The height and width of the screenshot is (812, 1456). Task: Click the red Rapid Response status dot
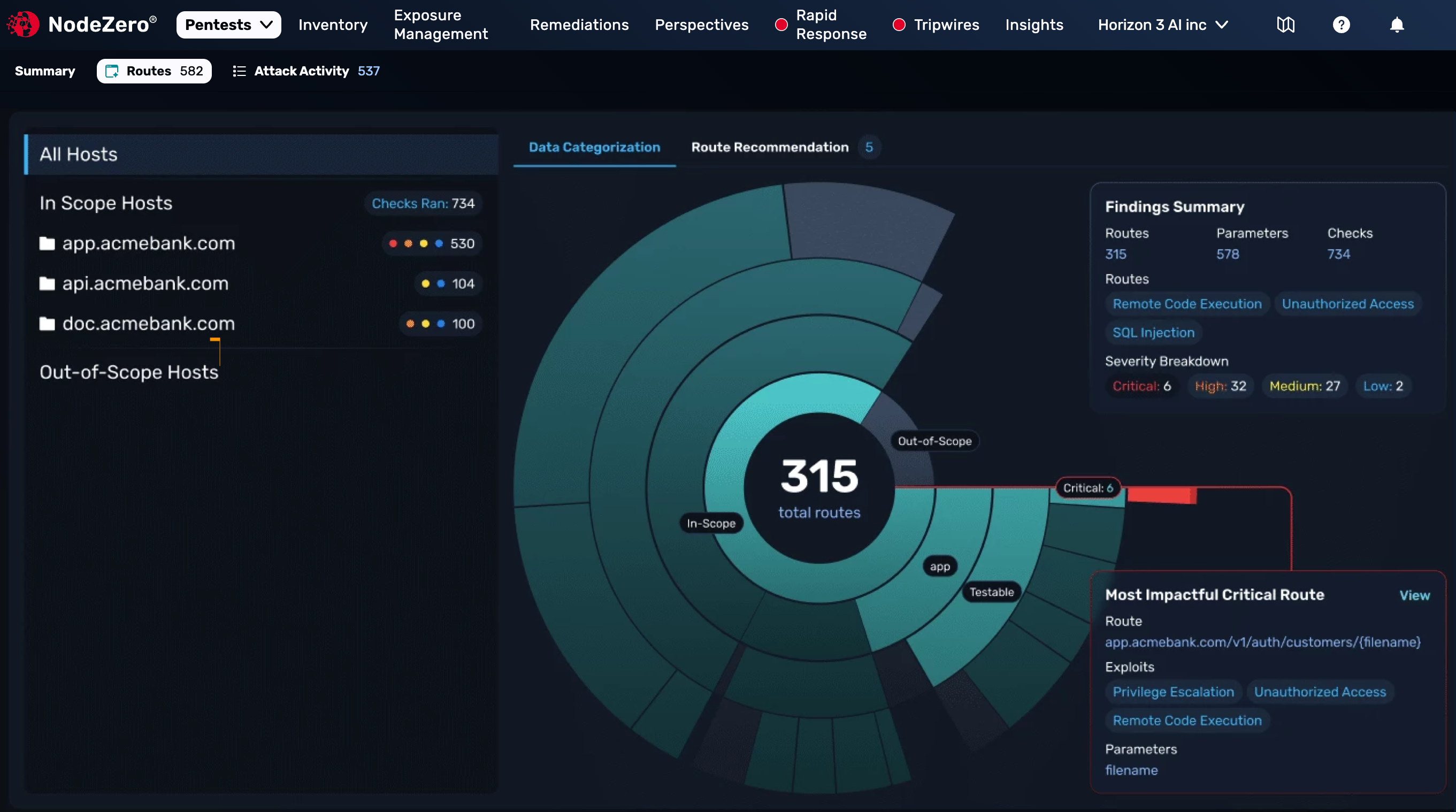780,24
